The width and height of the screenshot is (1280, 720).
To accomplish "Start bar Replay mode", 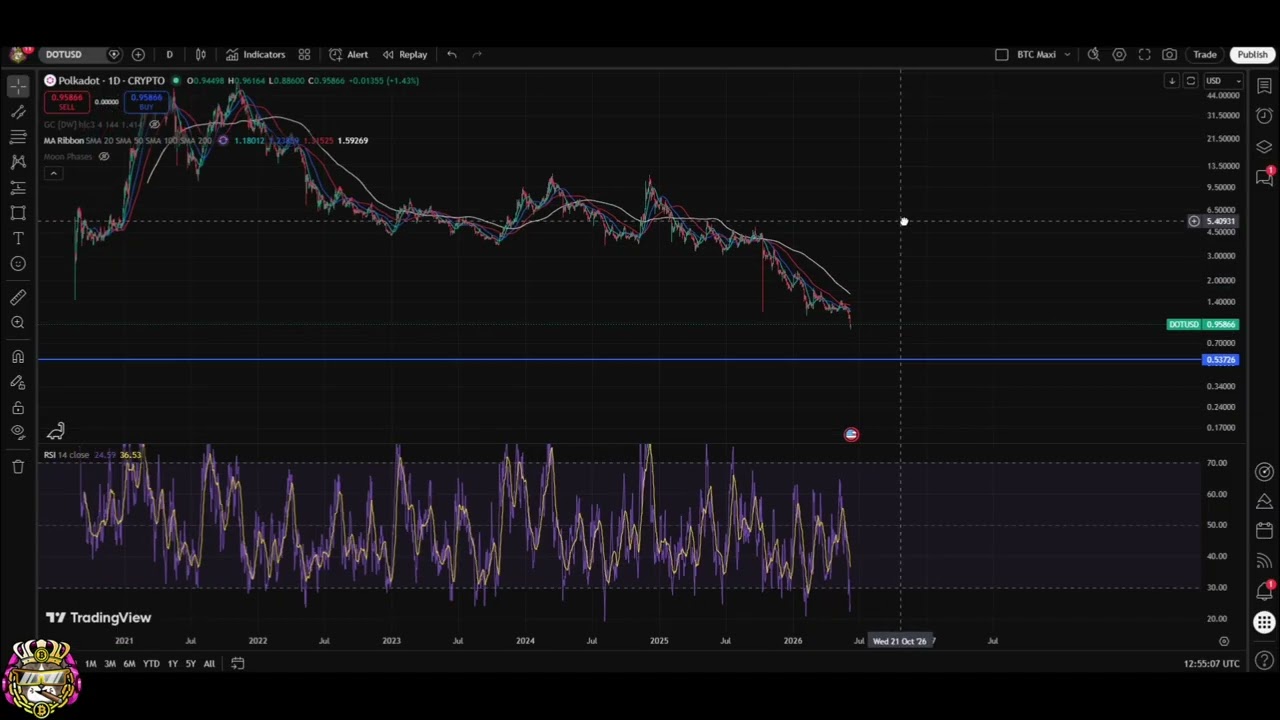I will click(405, 55).
